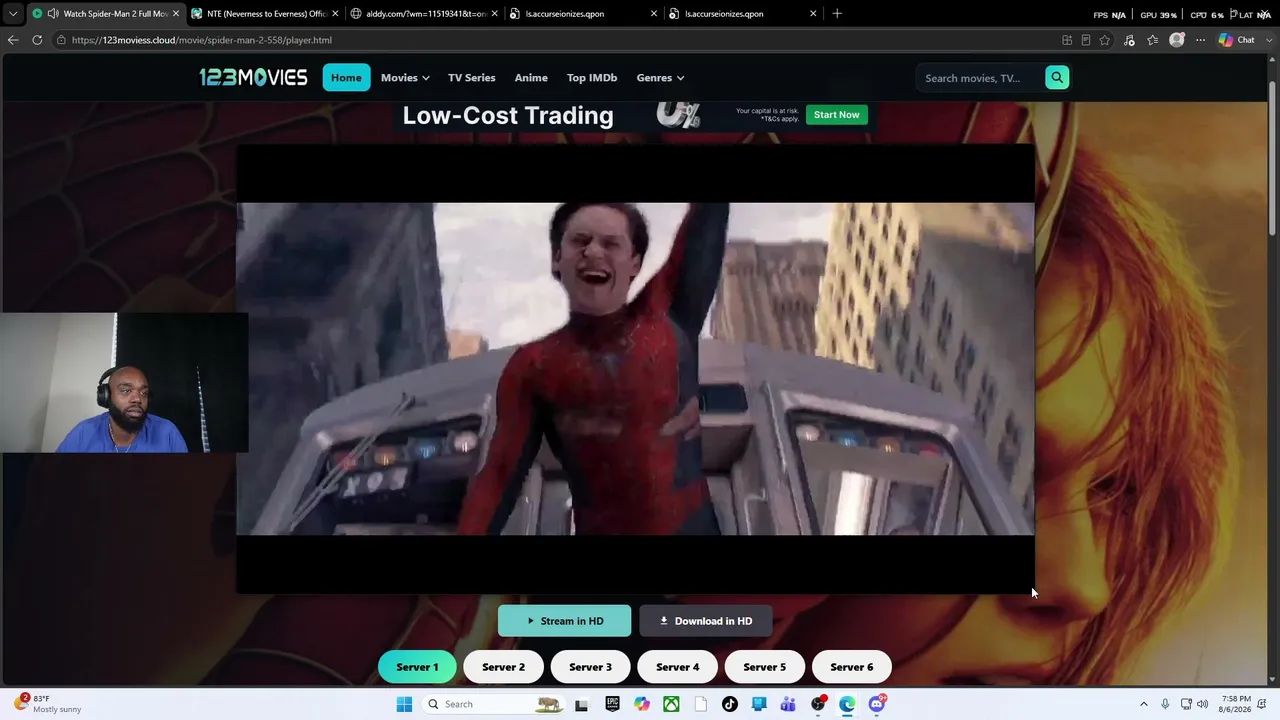This screenshot has height=720, width=1280.
Task: Go back using the browser back arrow
Action: (13, 40)
